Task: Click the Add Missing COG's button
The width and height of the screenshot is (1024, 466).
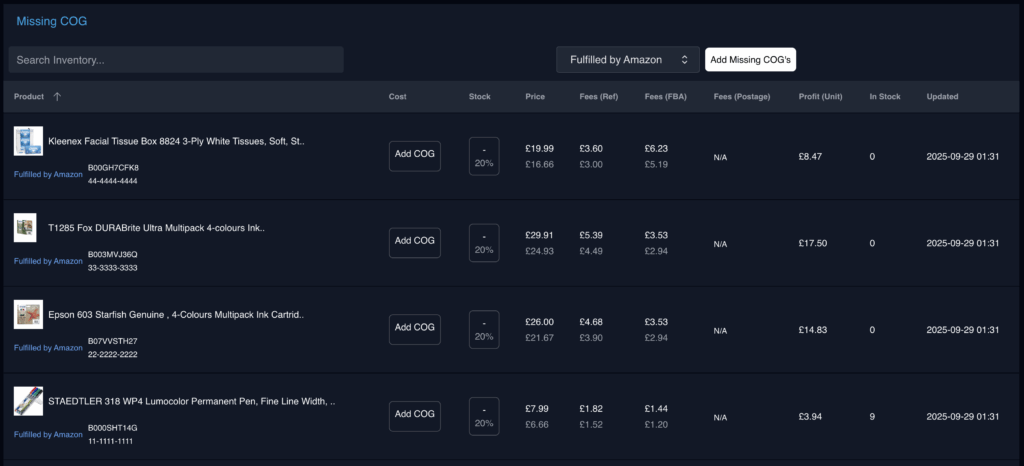Action: [750, 60]
